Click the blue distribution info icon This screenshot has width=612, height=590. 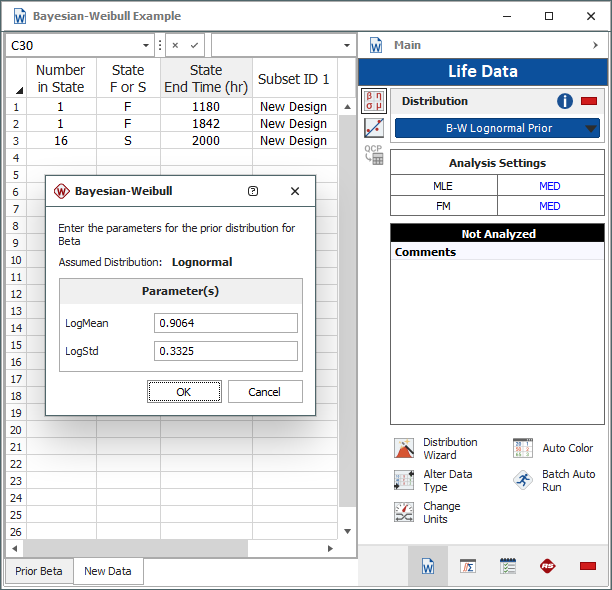click(x=565, y=101)
